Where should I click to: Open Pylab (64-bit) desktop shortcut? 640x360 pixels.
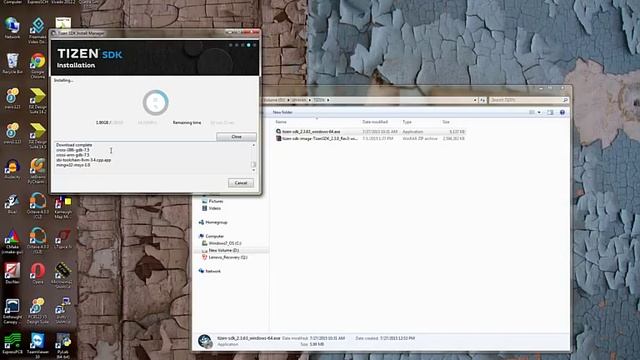pos(63,346)
